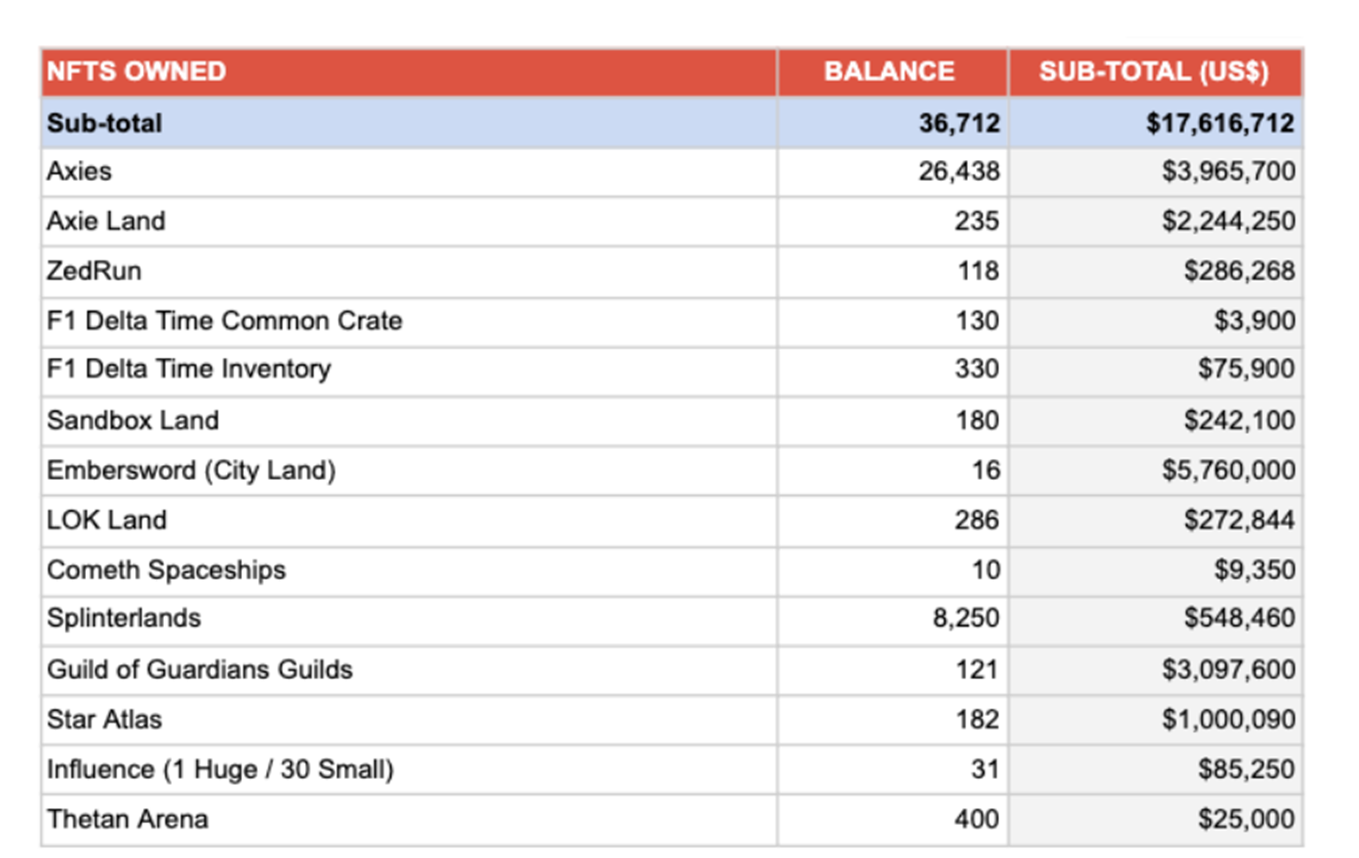
Task: Select the Thetan Arena row name
Action: pos(409,819)
